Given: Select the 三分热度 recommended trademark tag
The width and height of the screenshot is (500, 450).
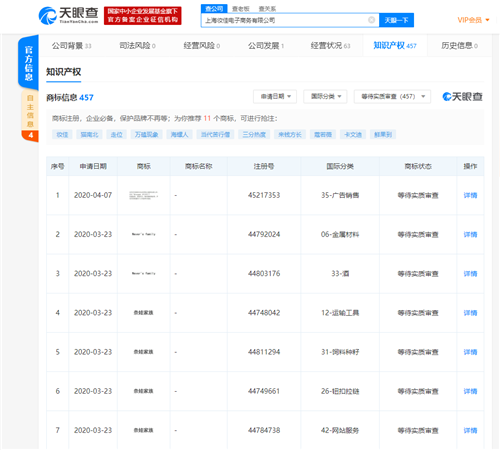Looking at the screenshot, I should (254, 134).
